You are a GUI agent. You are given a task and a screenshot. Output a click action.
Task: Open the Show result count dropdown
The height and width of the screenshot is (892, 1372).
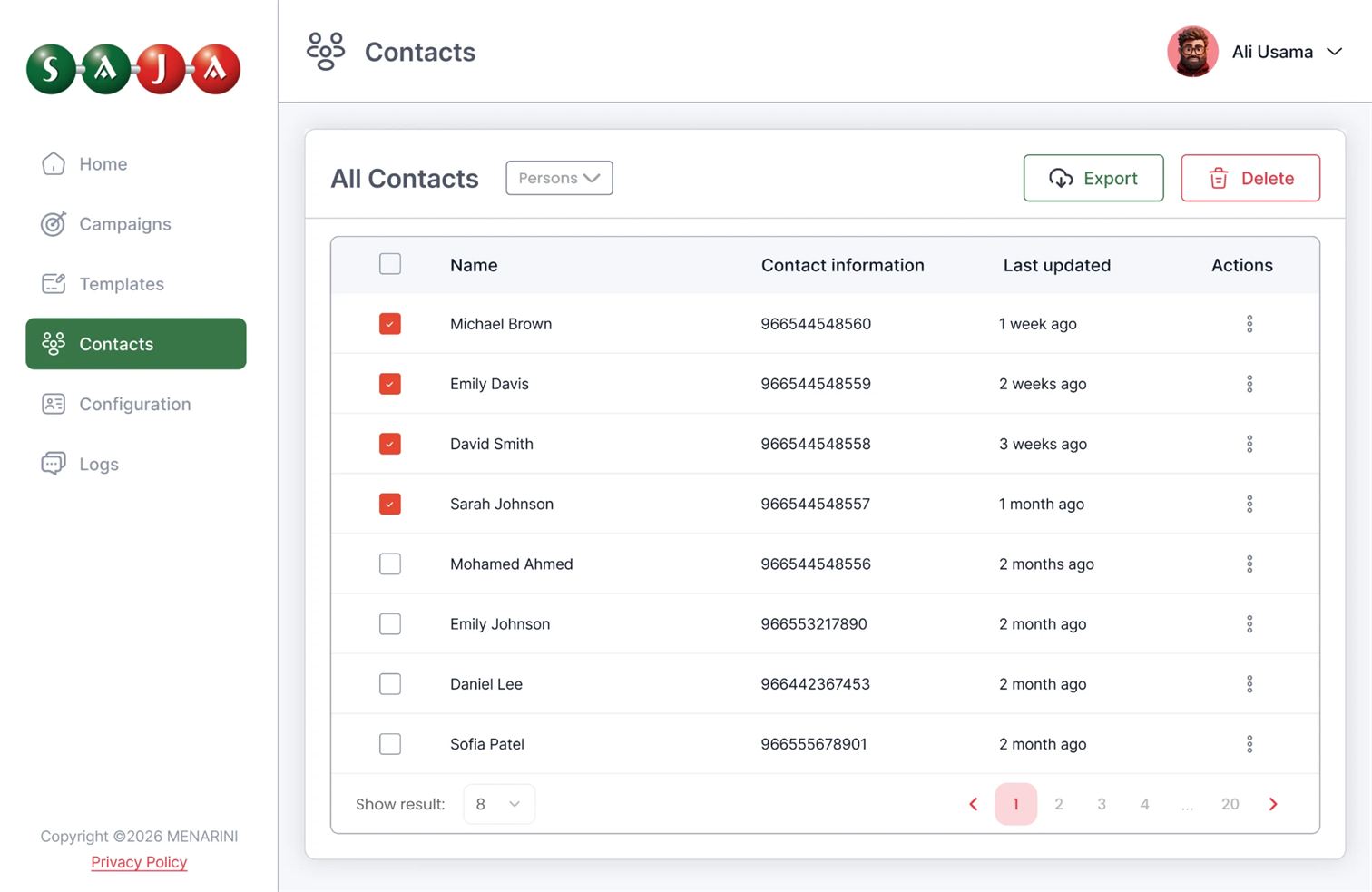[499, 804]
